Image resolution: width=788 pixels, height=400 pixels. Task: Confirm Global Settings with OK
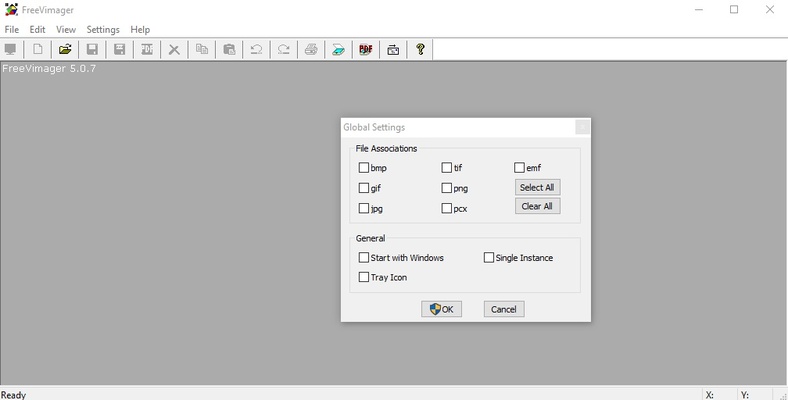click(442, 309)
